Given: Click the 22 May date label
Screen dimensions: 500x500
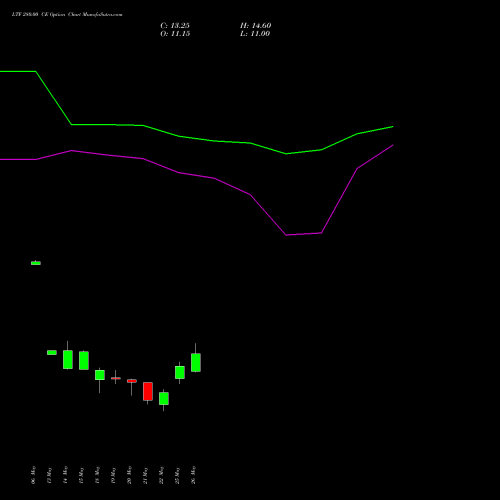Looking at the screenshot, I should click(x=161, y=475).
